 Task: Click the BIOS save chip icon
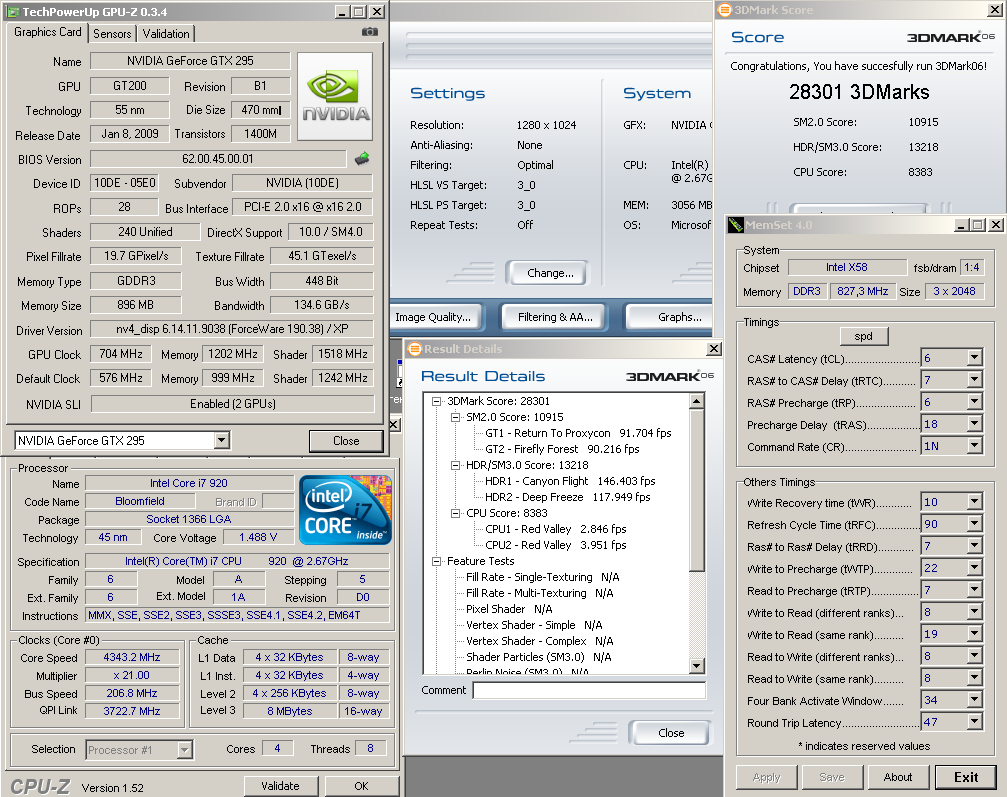[x=362, y=159]
